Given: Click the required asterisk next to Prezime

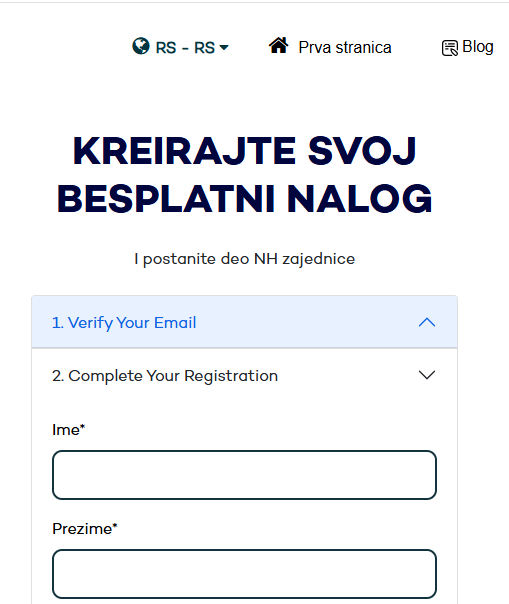Looking at the screenshot, I should (x=115, y=525).
